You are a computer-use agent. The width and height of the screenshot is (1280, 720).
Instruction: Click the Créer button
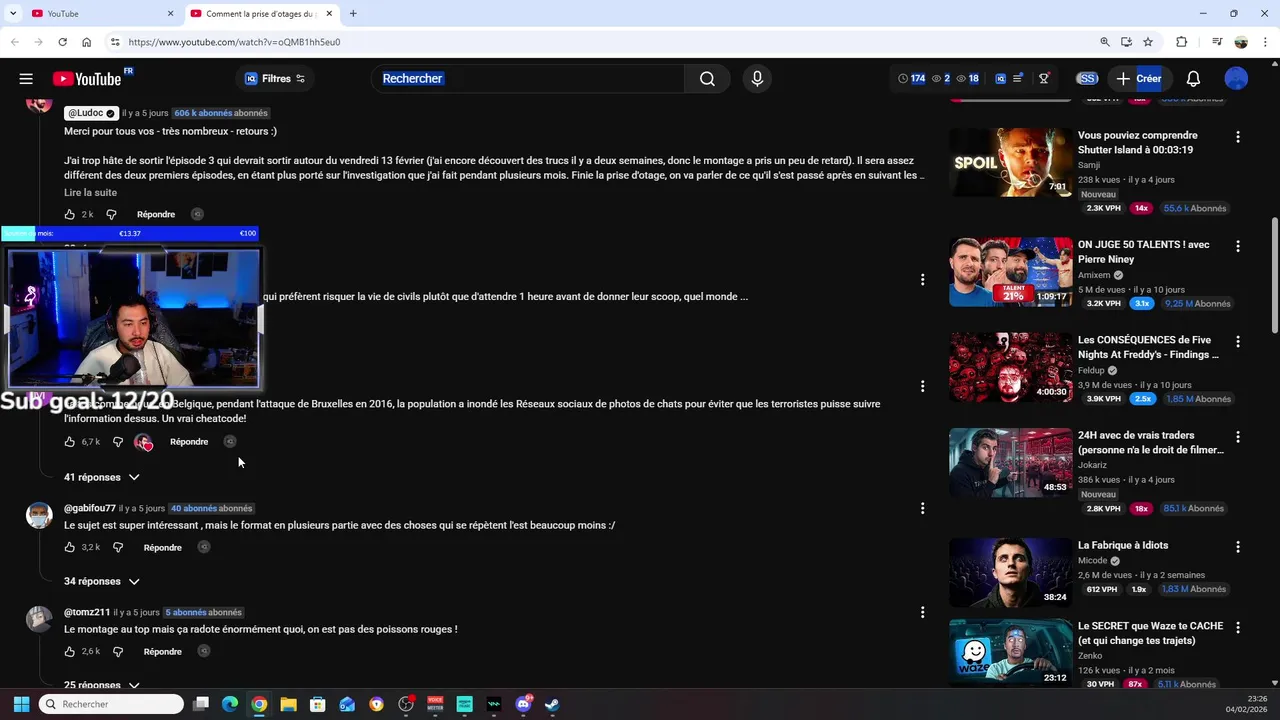click(x=1139, y=78)
